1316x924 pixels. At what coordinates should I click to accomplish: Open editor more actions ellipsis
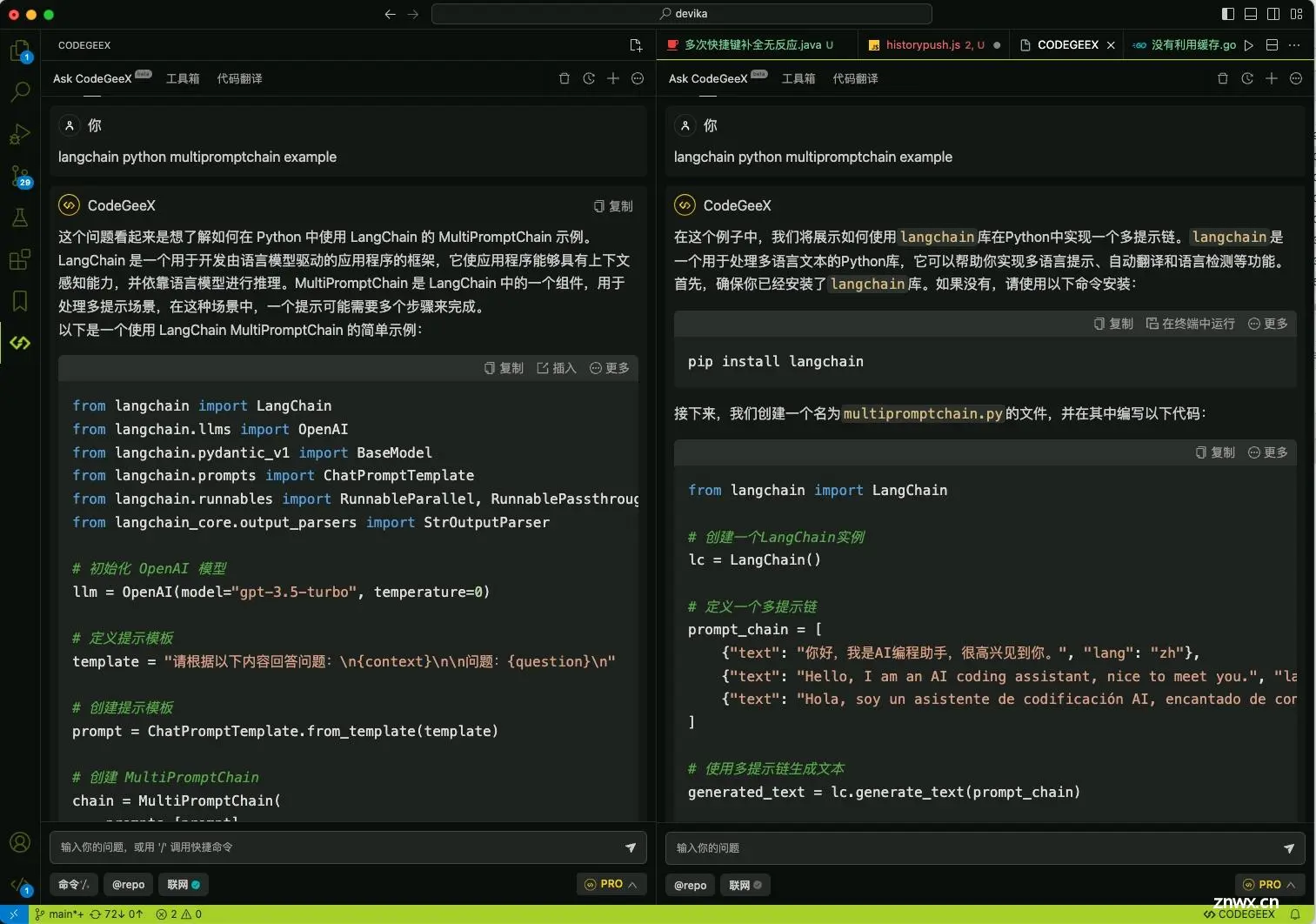tap(1294, 45)
